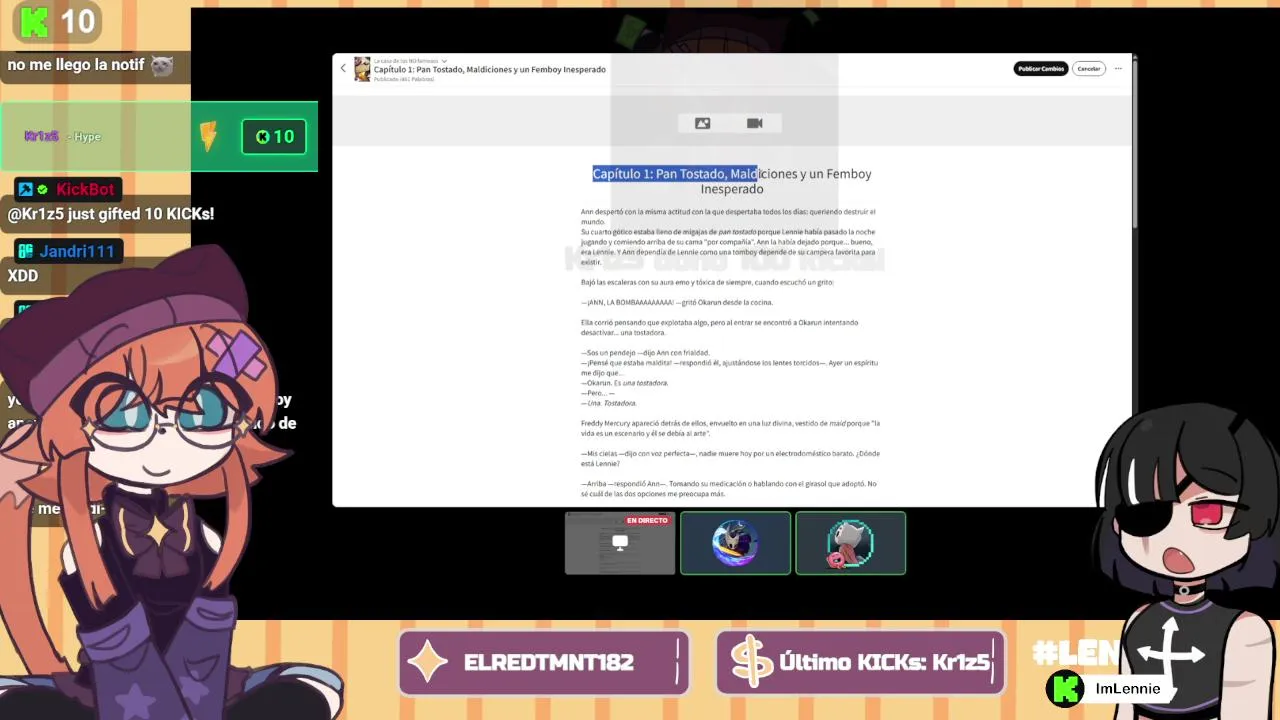Click the Kick logo beside ImLennie
The width and height of the screenshot is (1280, 720).
pyautogui.click(x=1065, y=688)
